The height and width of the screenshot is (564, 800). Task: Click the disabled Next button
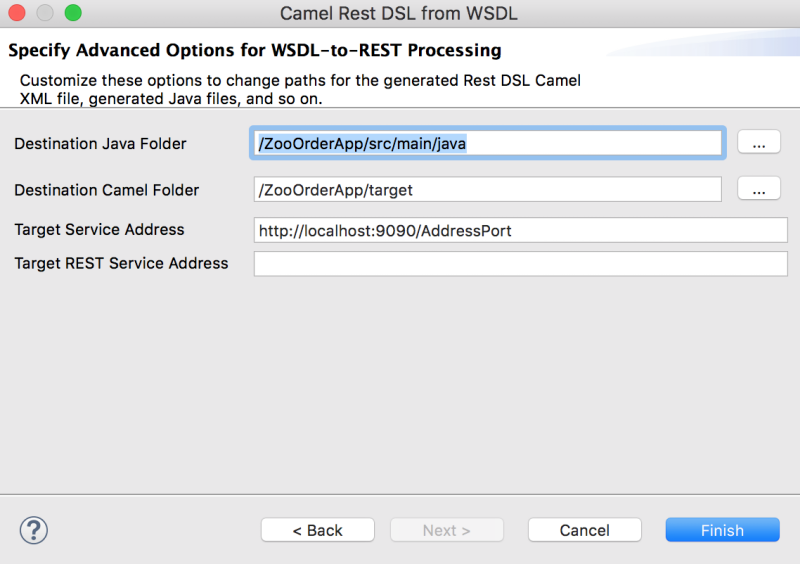pos(446,530)
